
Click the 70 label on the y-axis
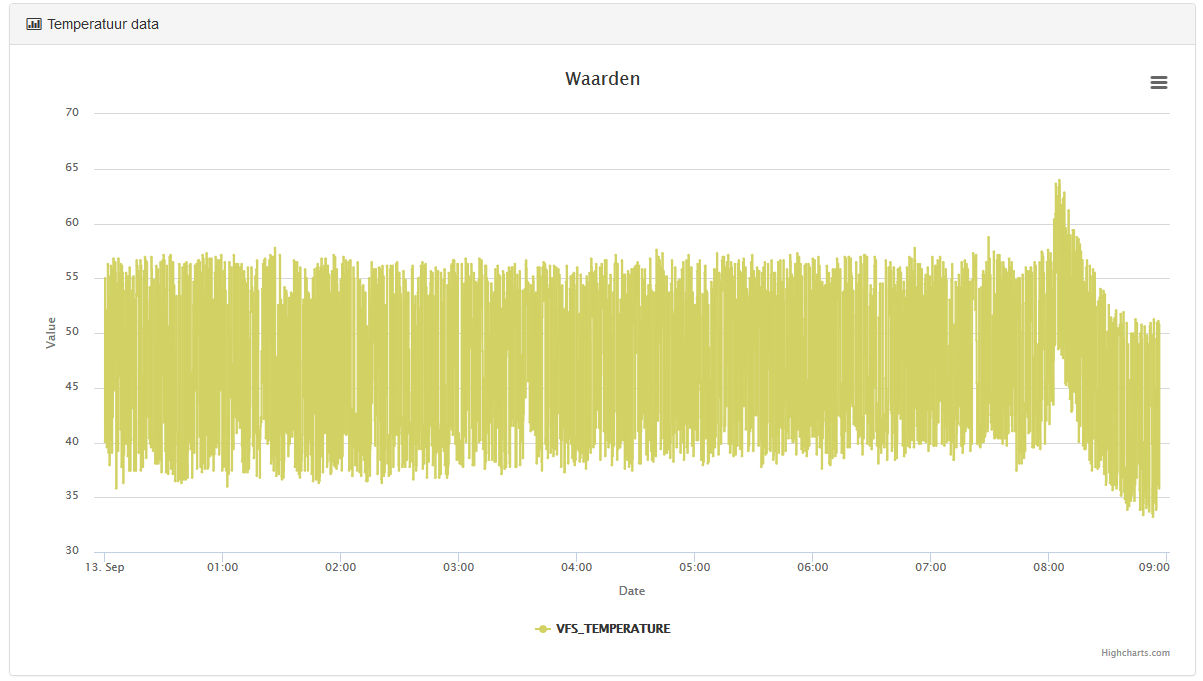pyautogui.click(x=72, y=113)
